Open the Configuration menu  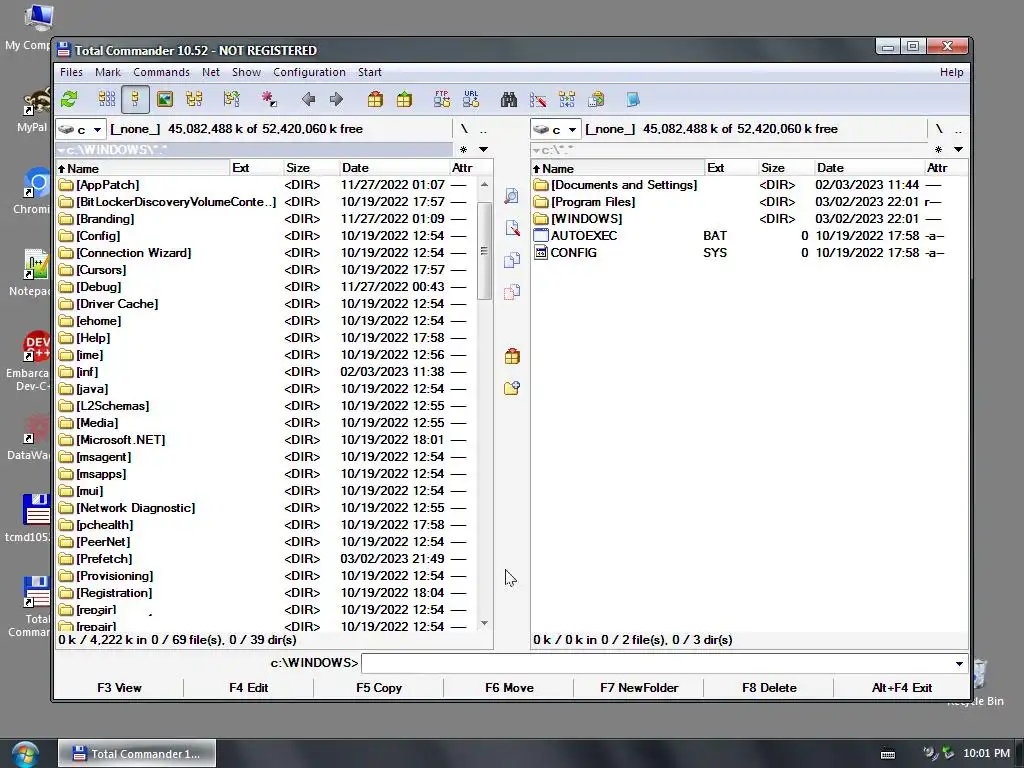(309, 72)
